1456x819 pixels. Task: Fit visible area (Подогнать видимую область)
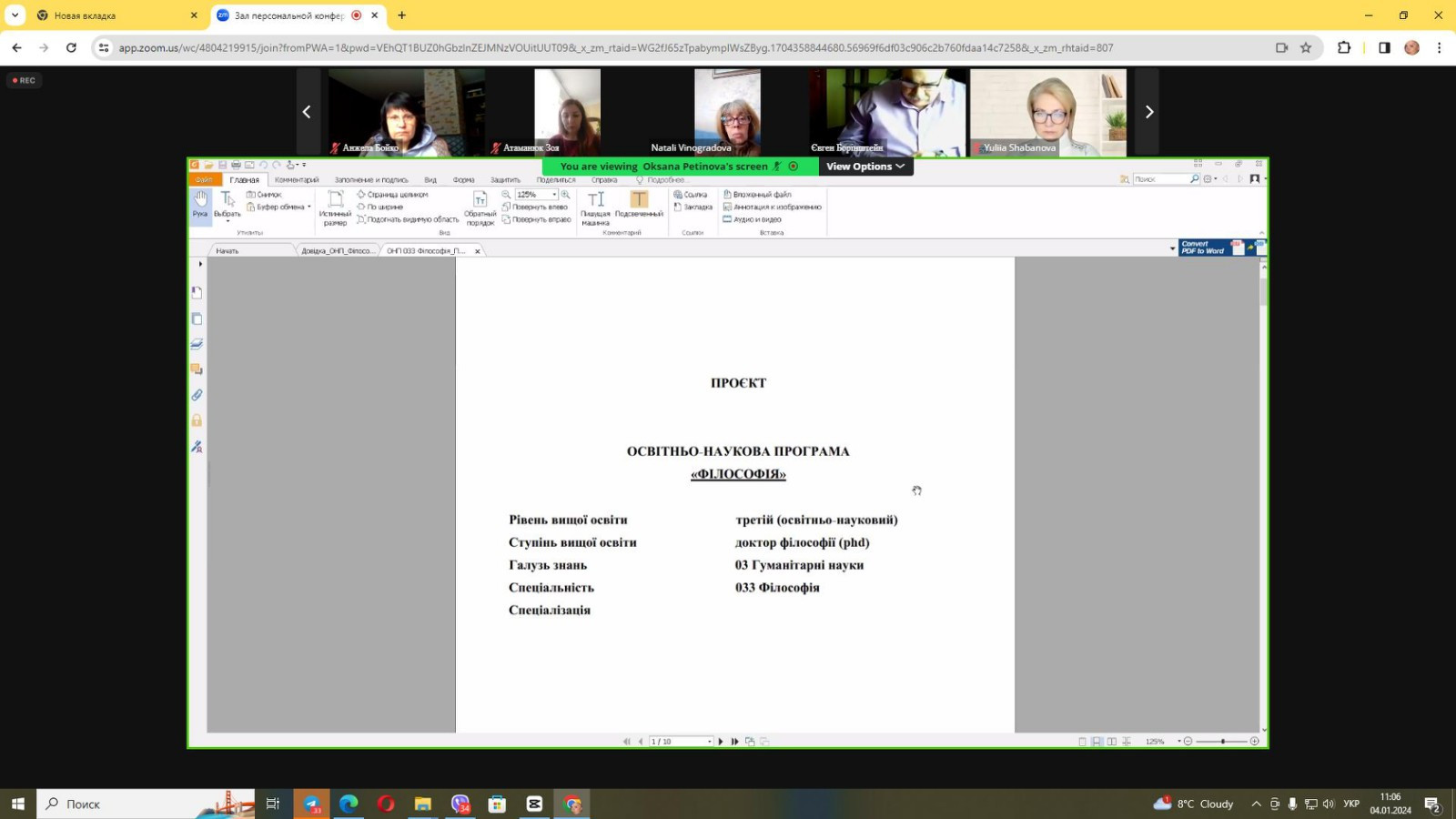point(408,219)
